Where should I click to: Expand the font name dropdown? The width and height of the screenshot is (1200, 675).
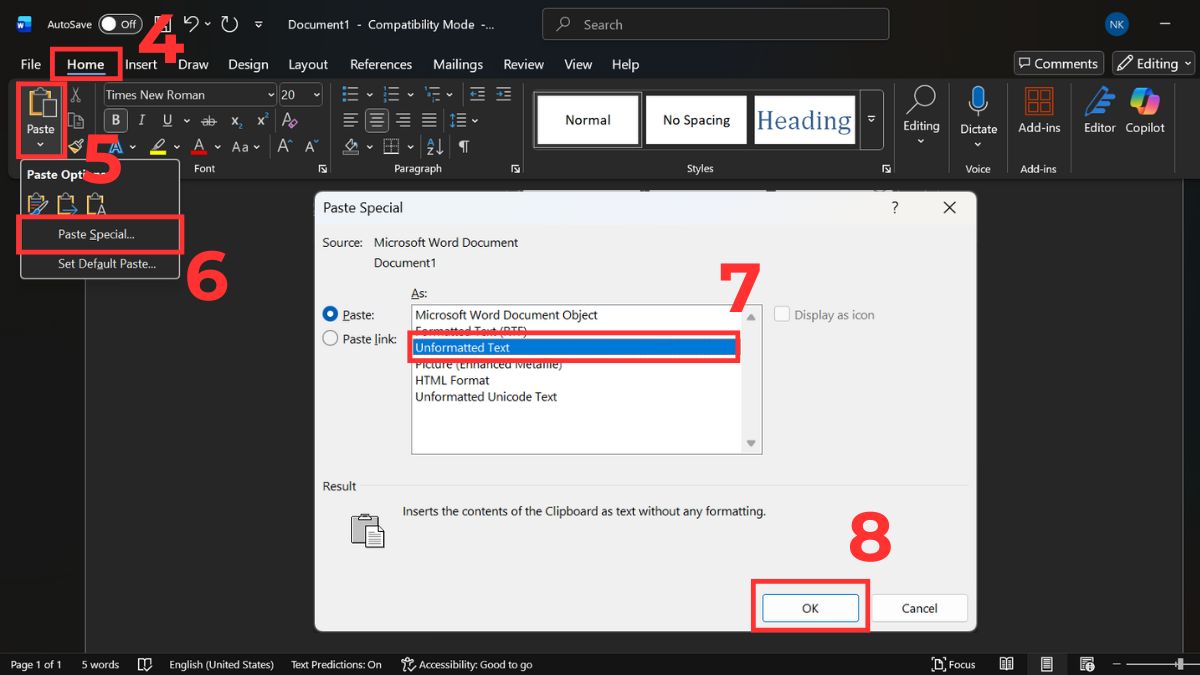point(271,95)
